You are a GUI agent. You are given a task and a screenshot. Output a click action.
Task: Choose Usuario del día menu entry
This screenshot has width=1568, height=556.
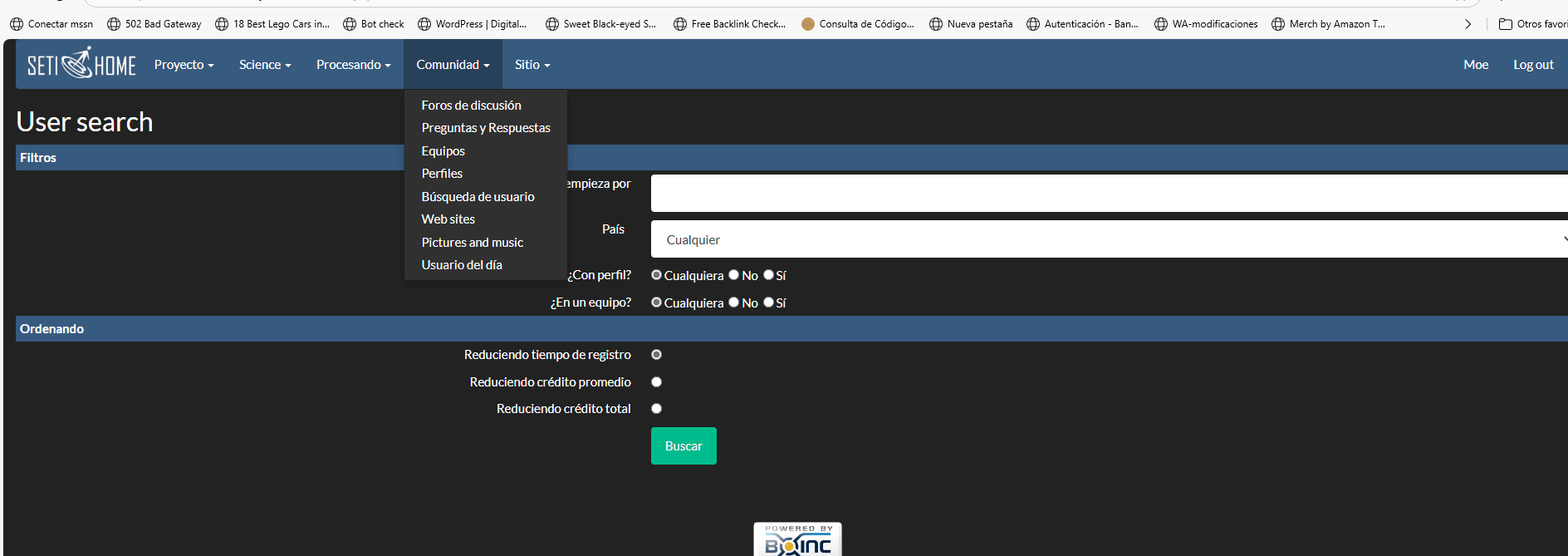pyautogui.click(x=462, y=265)
